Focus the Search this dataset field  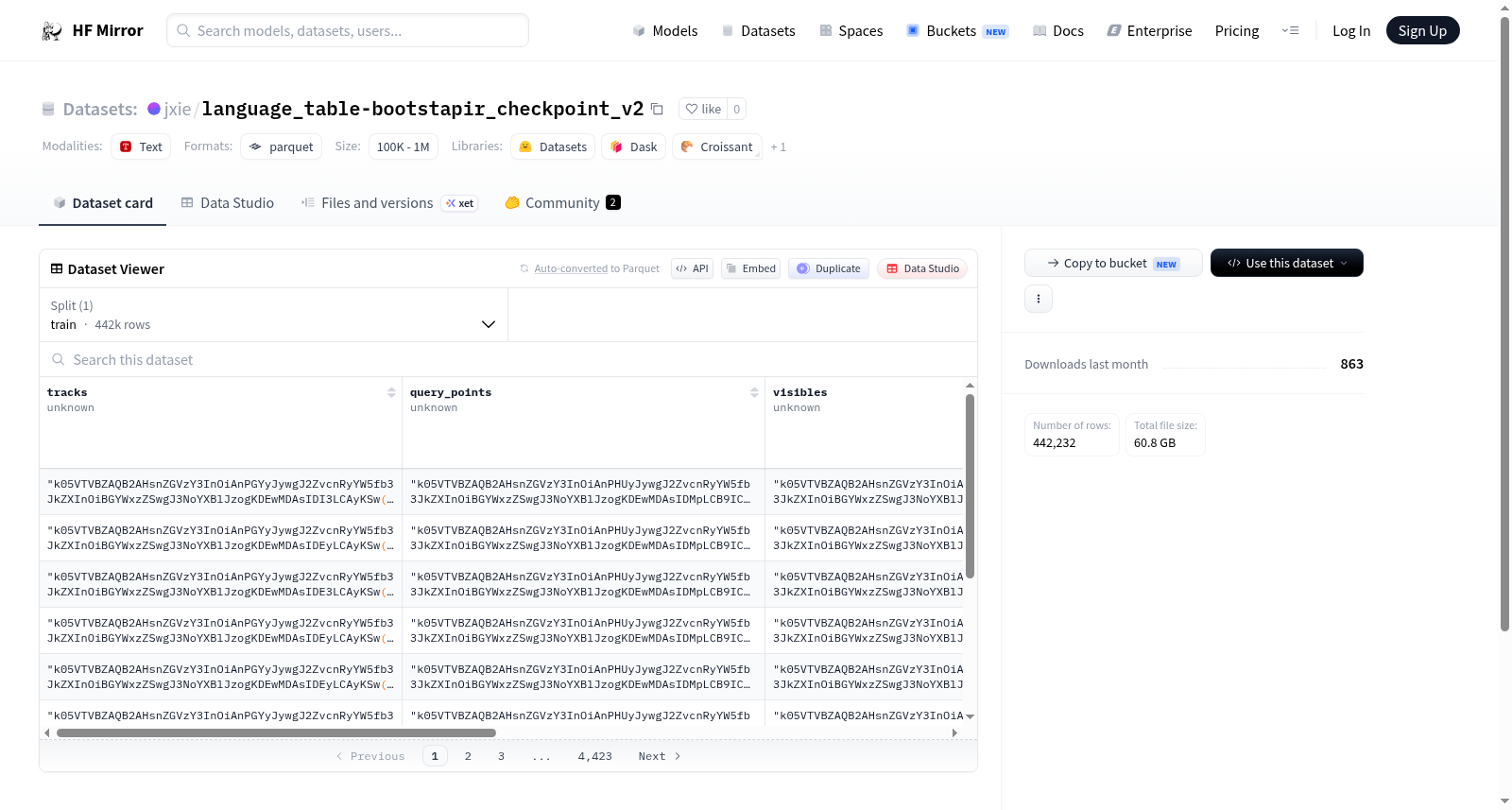pos(508,359)
